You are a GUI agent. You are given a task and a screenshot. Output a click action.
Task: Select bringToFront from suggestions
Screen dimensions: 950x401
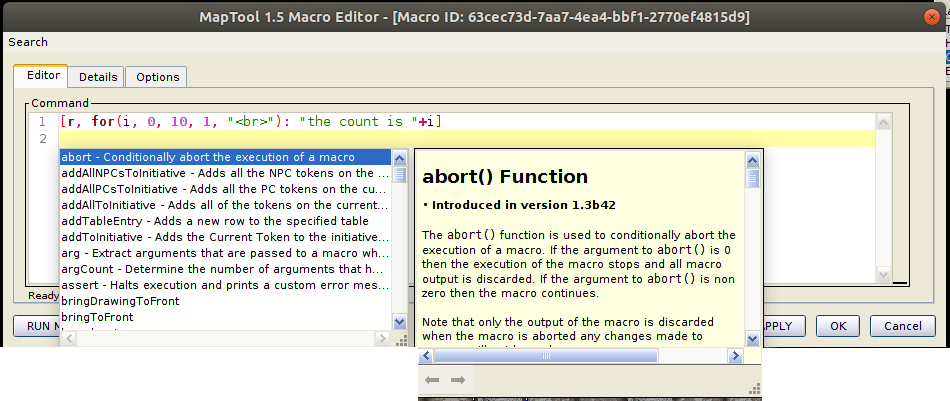pyautogui.click(x=225, y=317)
